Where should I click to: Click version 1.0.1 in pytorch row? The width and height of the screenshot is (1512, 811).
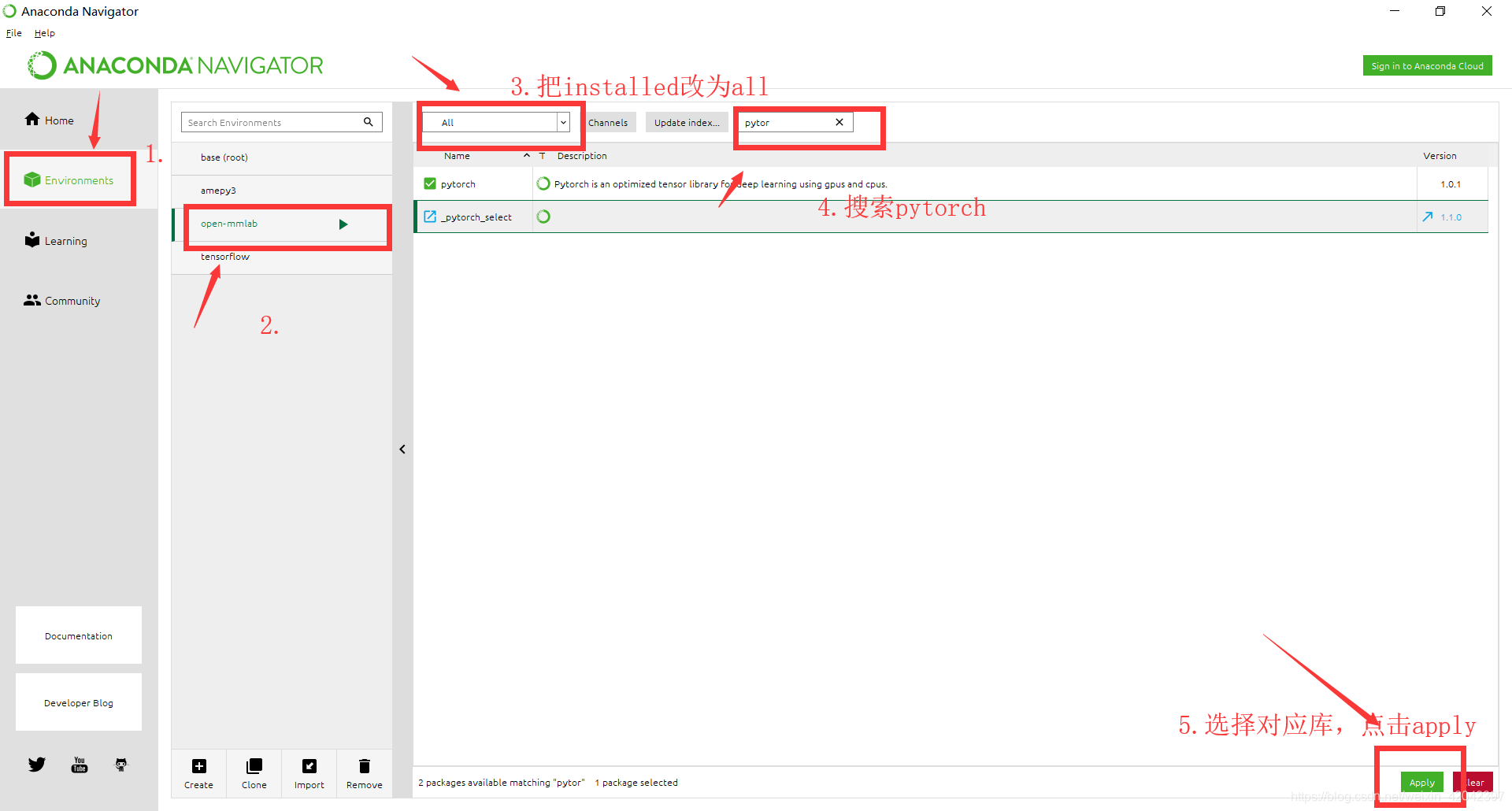(x=1451, y=183)
